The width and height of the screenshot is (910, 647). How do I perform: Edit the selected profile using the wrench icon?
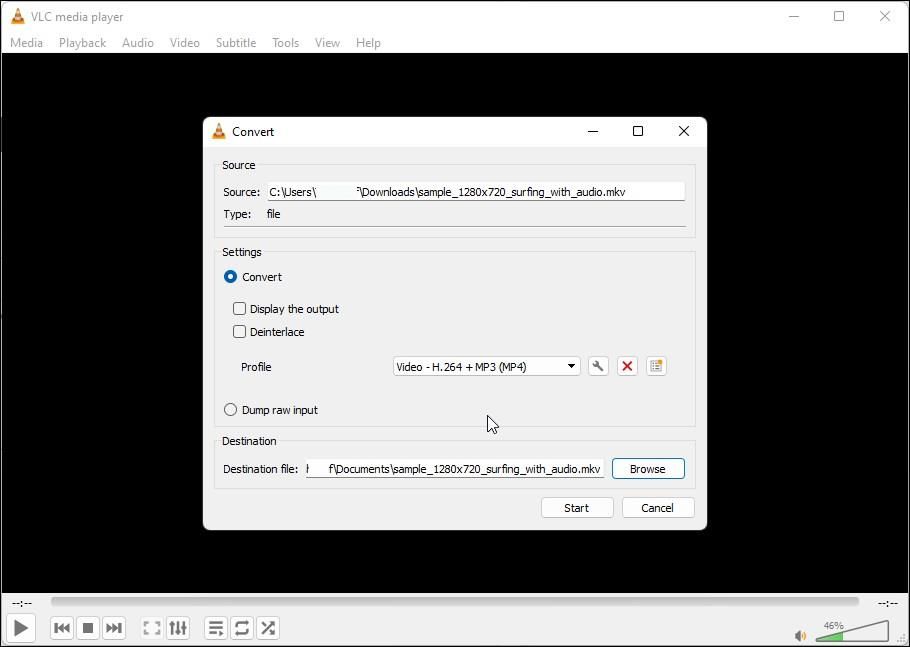597,366
